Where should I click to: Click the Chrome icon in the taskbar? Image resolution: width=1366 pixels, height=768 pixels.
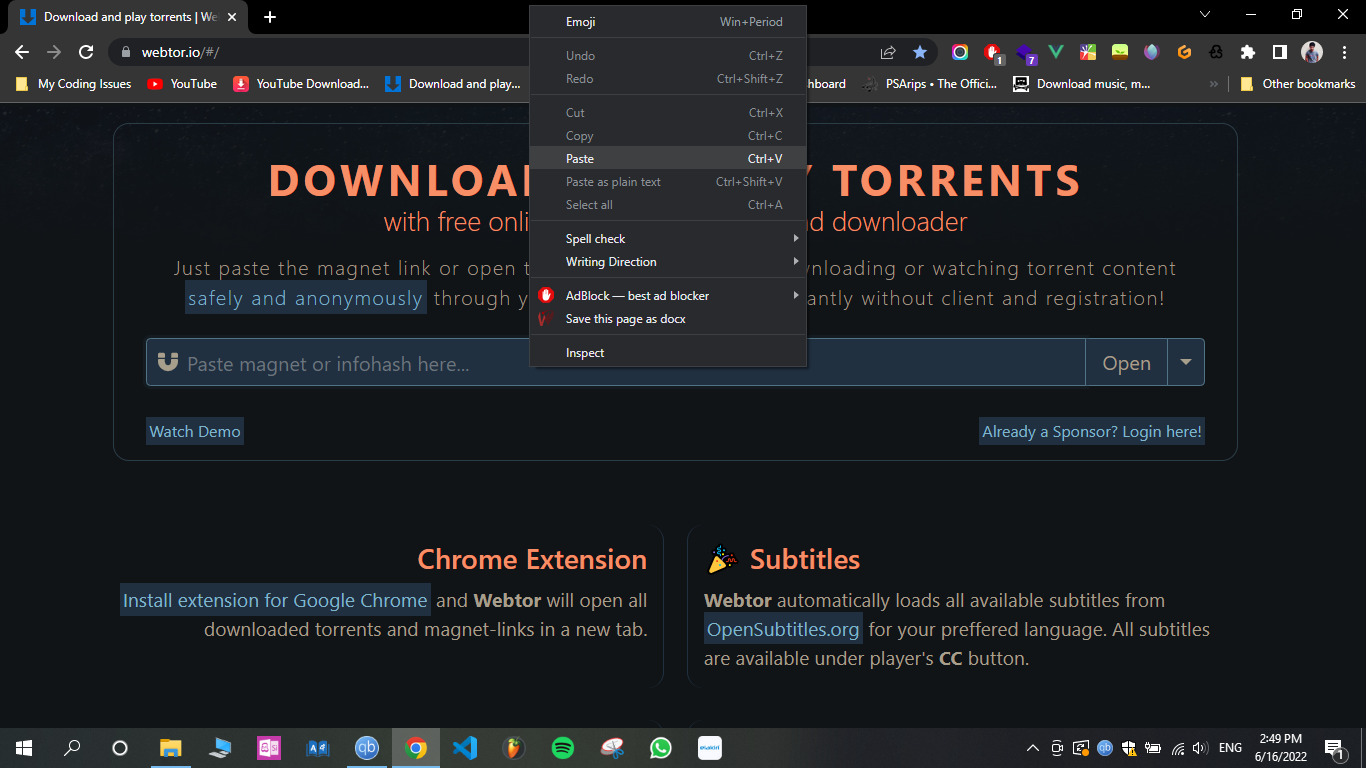coord(416,748)
